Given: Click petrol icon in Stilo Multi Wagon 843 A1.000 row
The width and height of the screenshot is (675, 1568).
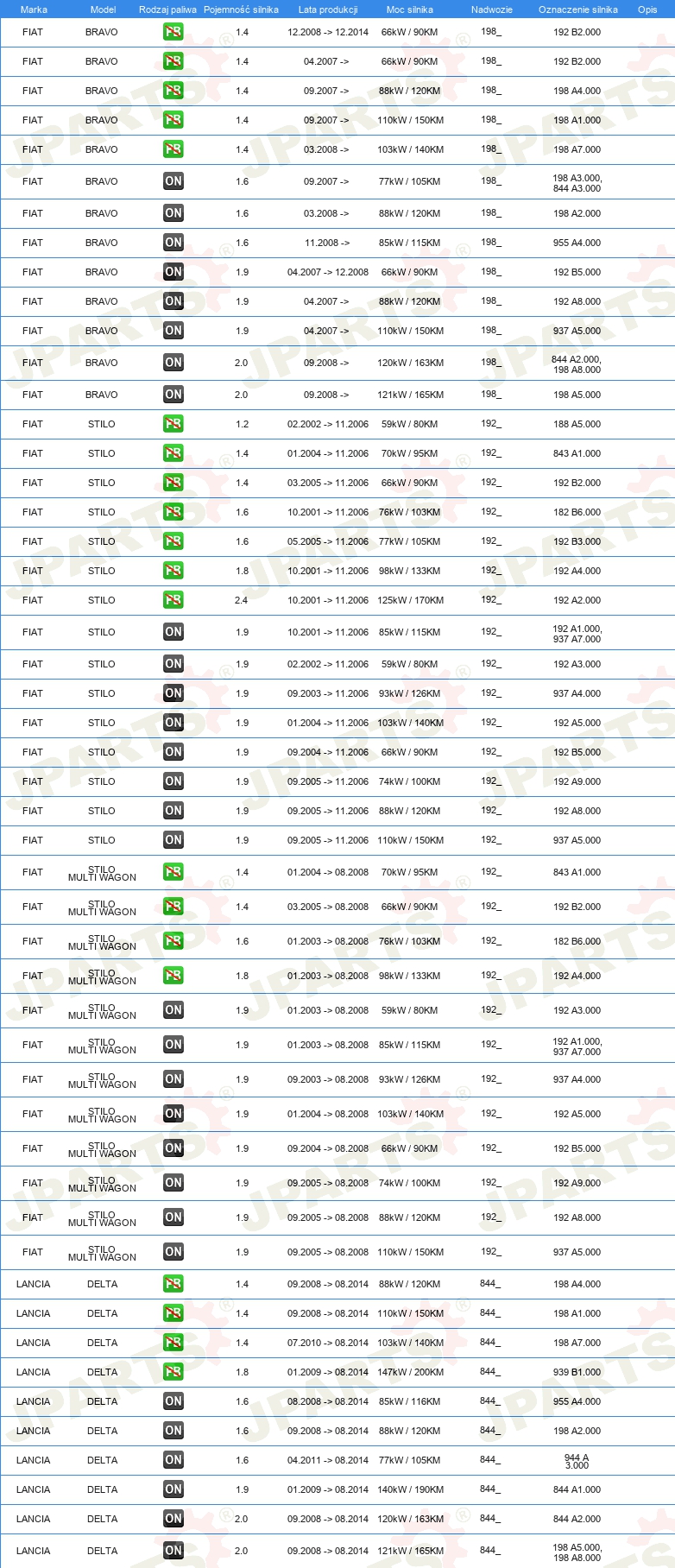Looking at the screenshot, I should pos(173,872).
